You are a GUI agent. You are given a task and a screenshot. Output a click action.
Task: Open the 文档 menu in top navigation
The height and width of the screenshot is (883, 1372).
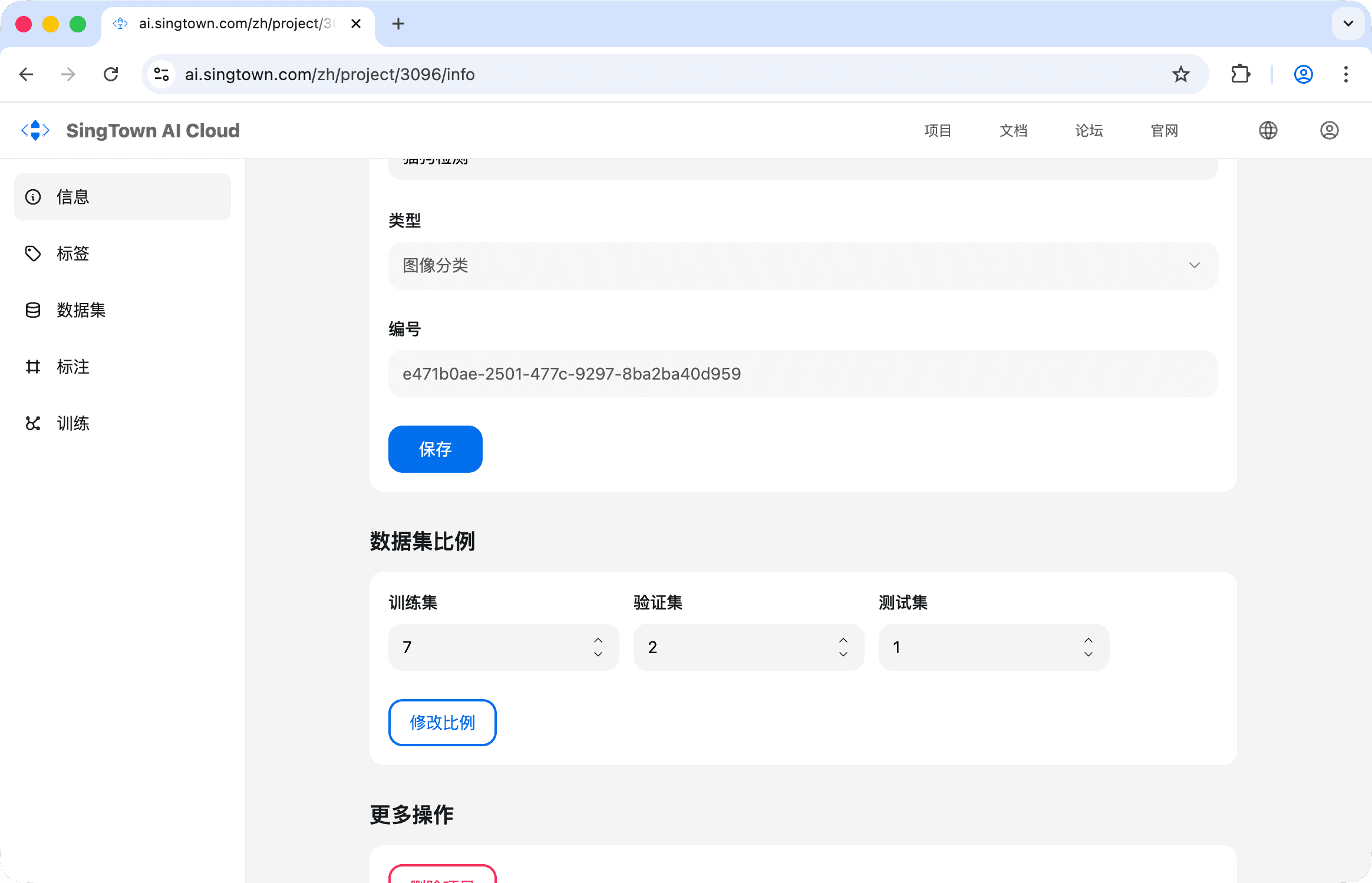pyautogui.click(x=1013, y=130)
